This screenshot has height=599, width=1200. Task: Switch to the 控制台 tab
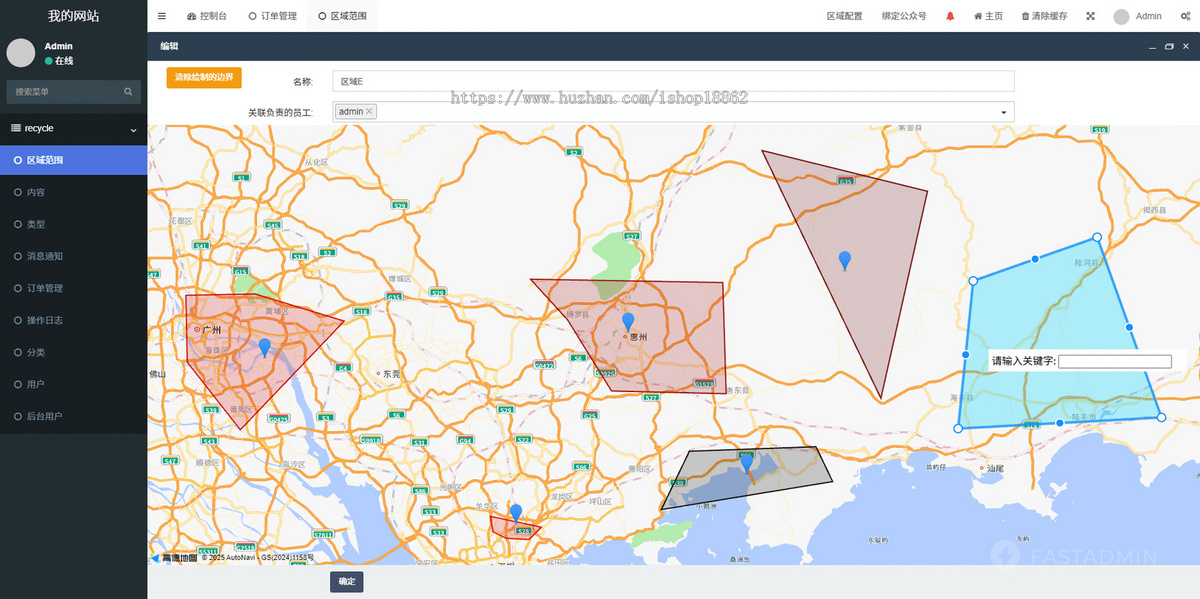pyautogui.click(x=207, y=16)
